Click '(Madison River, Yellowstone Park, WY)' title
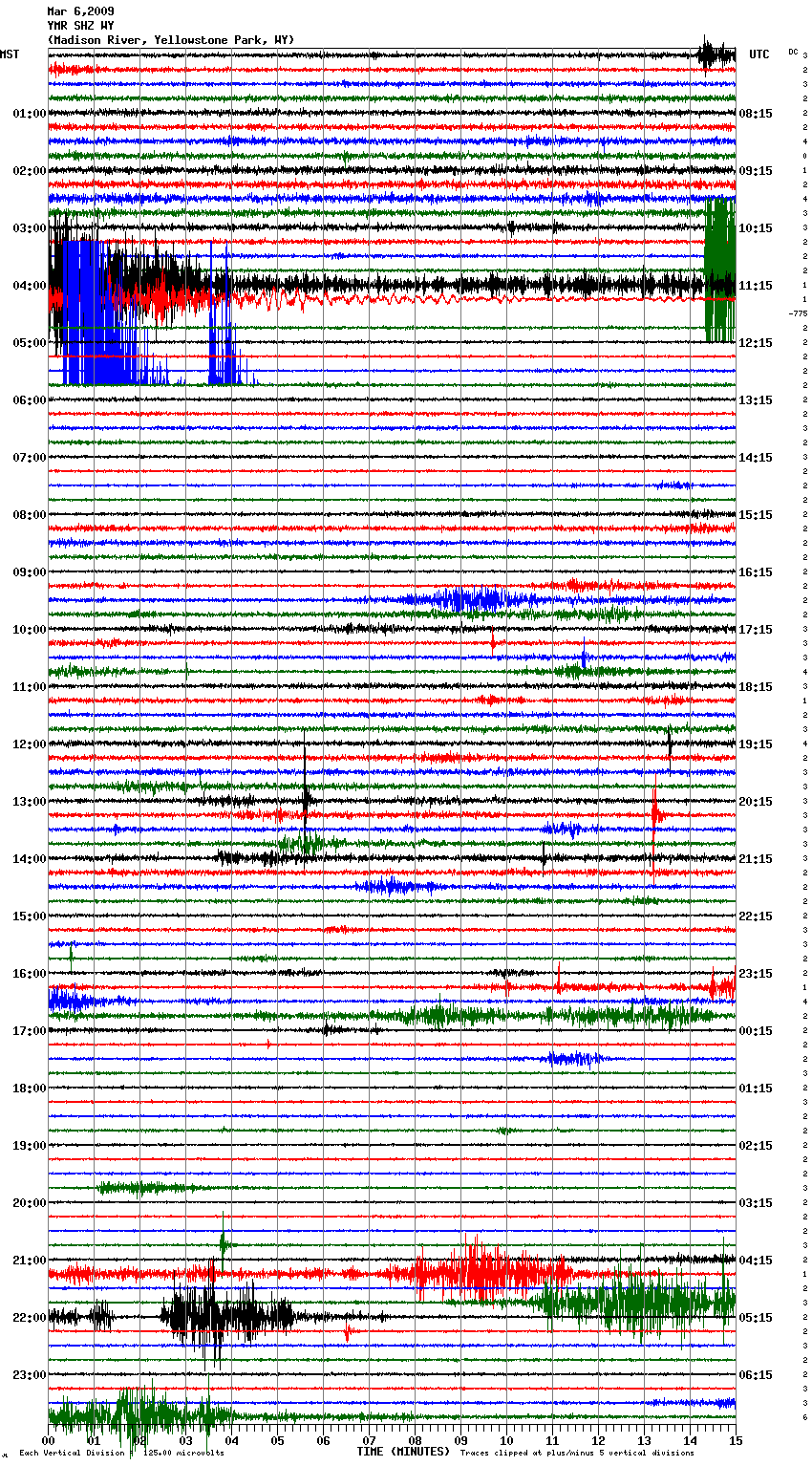812x1466 pixels. tap(171, 40)
